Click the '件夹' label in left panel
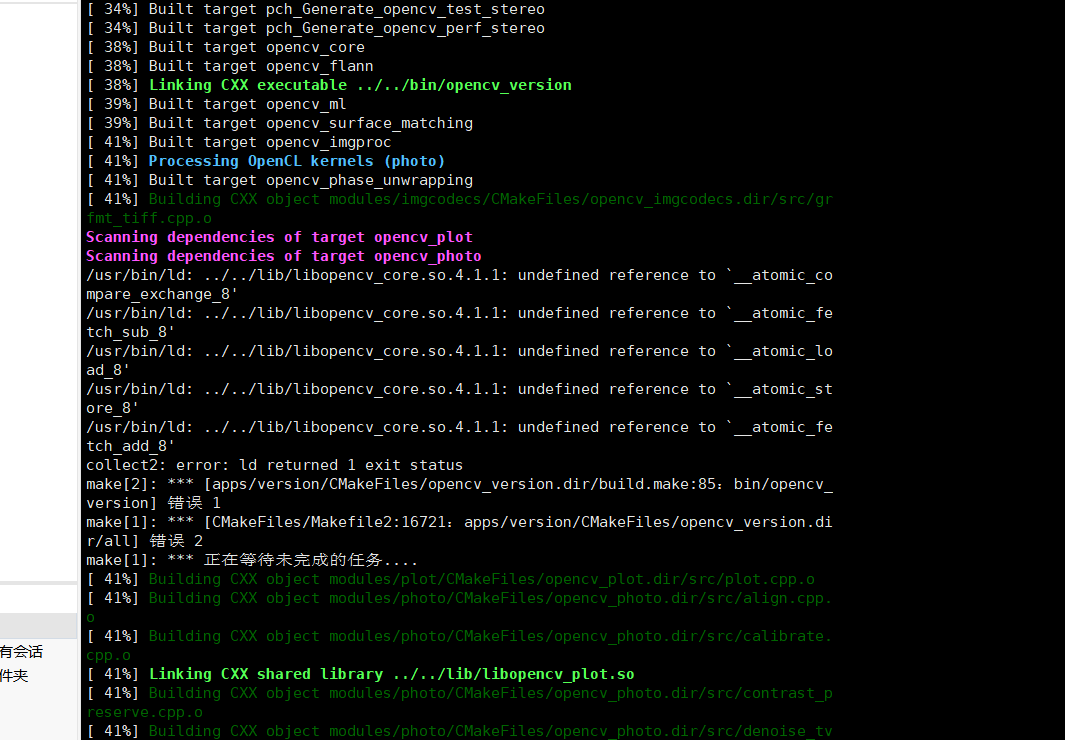This screenshot has height=740, width=1065. click(14, 676)
